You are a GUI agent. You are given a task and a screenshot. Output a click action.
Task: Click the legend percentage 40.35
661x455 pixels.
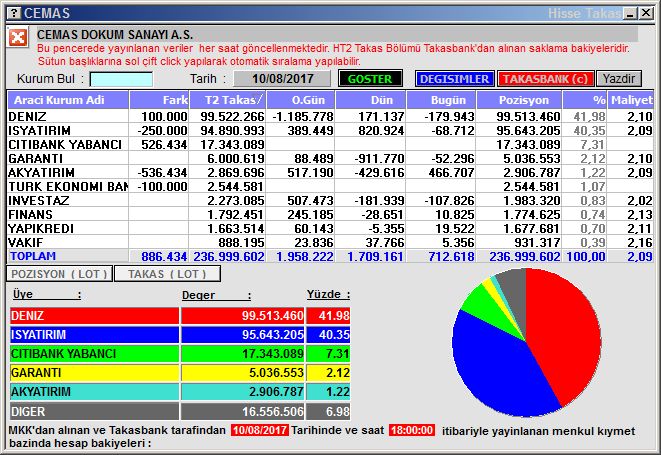point(334,334)
